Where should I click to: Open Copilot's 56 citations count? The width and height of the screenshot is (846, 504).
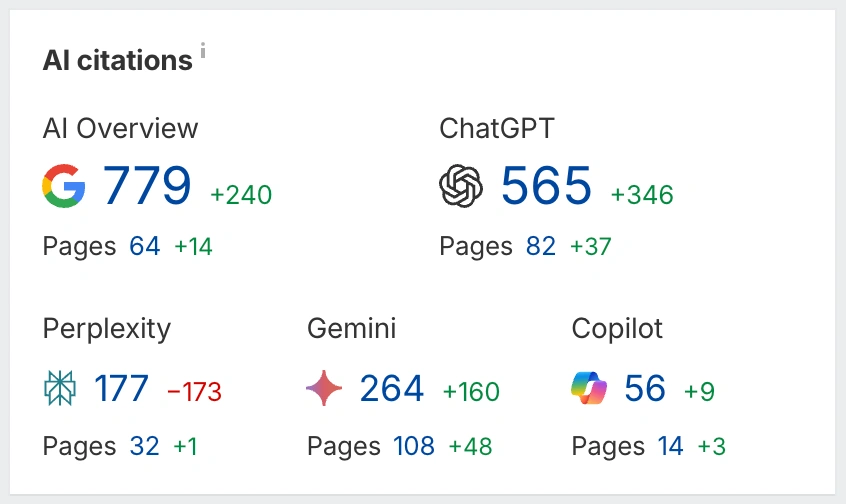pyautogui.click(x=645, y=388)
